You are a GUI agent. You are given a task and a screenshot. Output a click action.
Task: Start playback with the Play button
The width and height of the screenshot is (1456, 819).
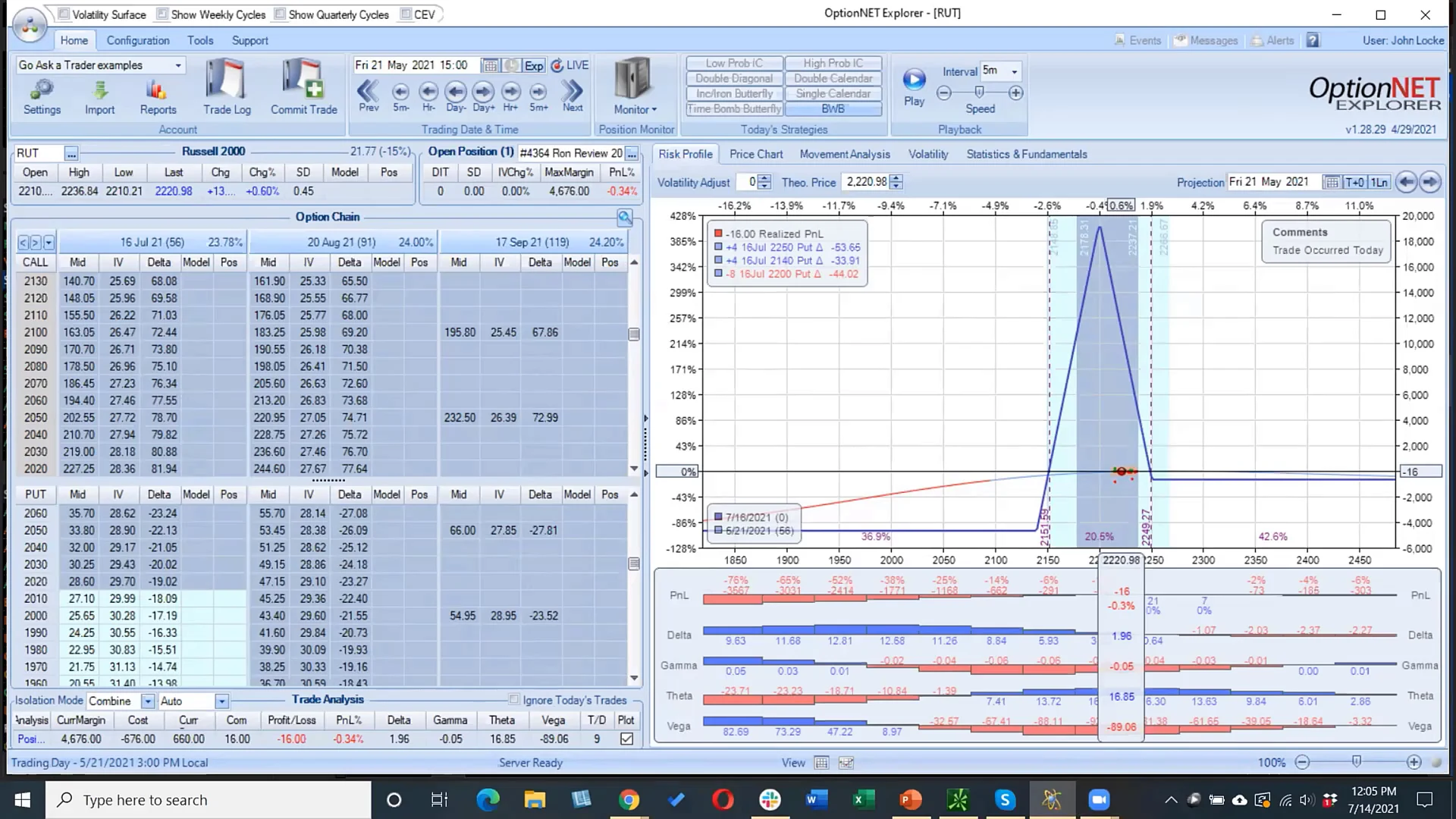click(914, 87)
